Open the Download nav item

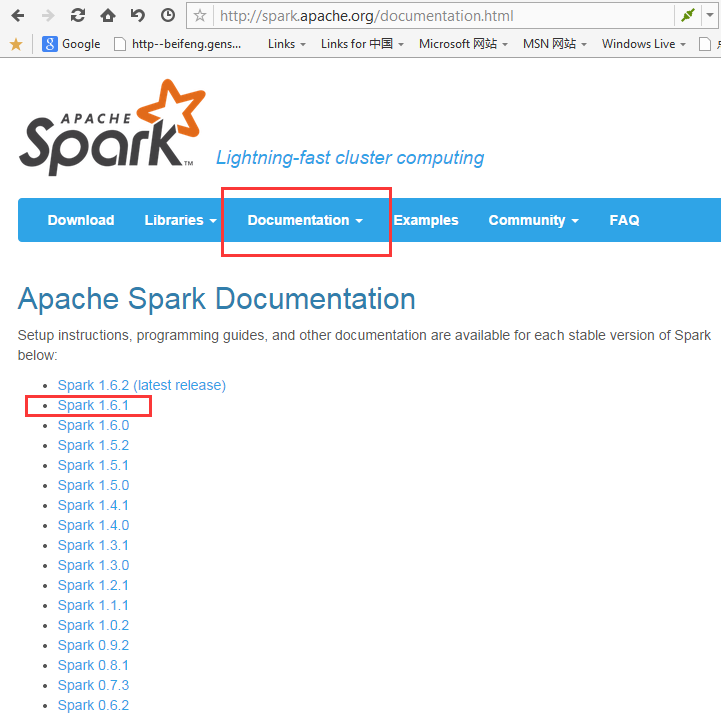pyautogui.click(x=81, y=220)
